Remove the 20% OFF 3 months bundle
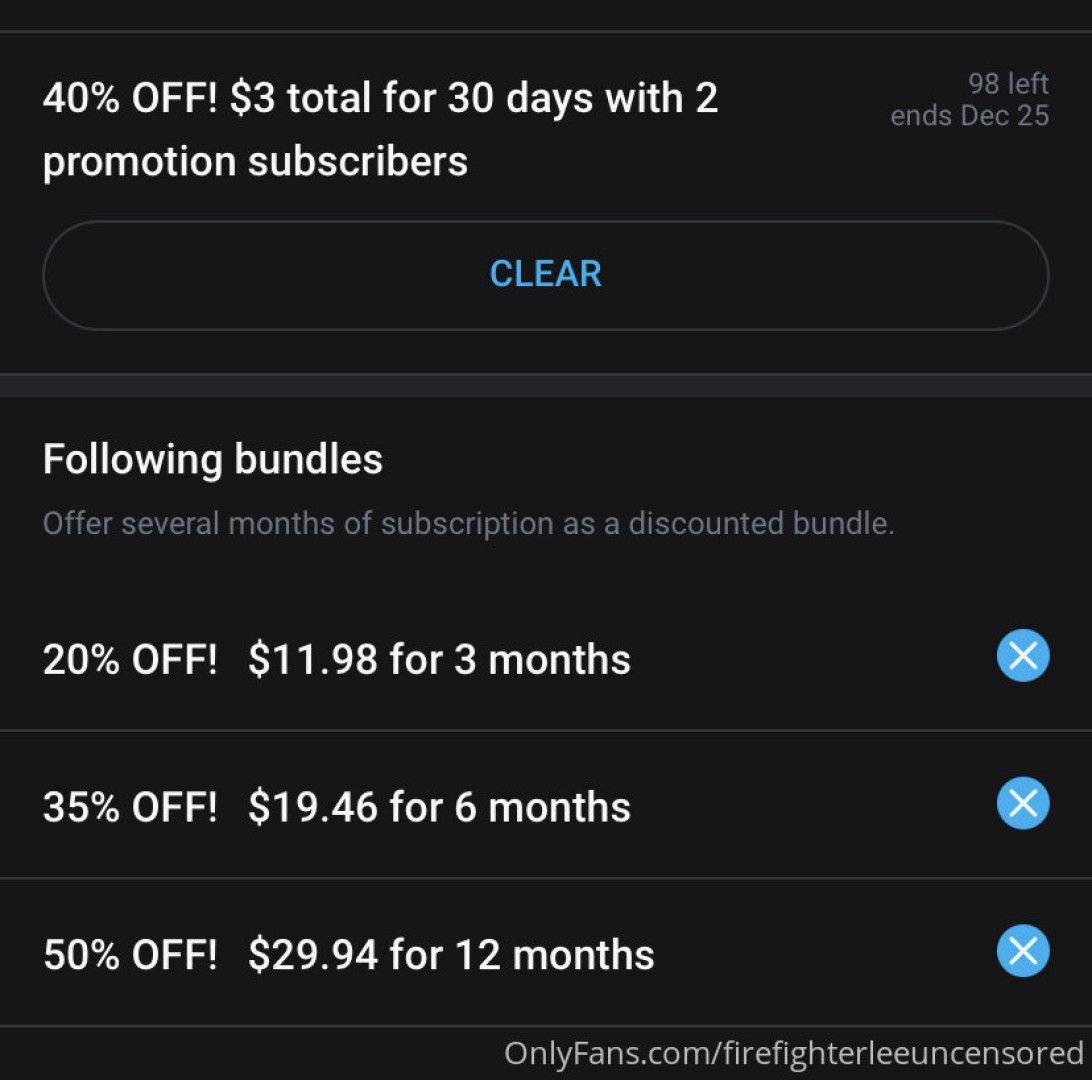 [x=1022, y=656]
